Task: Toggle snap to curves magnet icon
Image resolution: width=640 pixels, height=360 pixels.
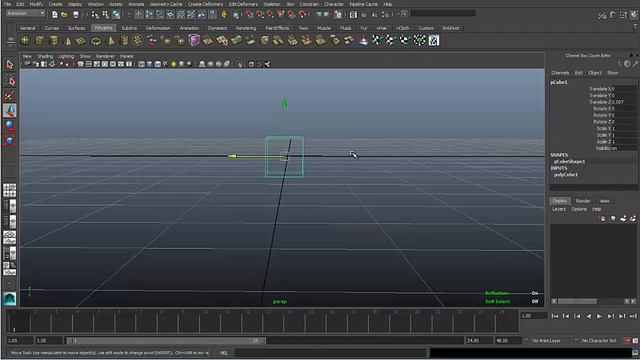Action: 260,14
